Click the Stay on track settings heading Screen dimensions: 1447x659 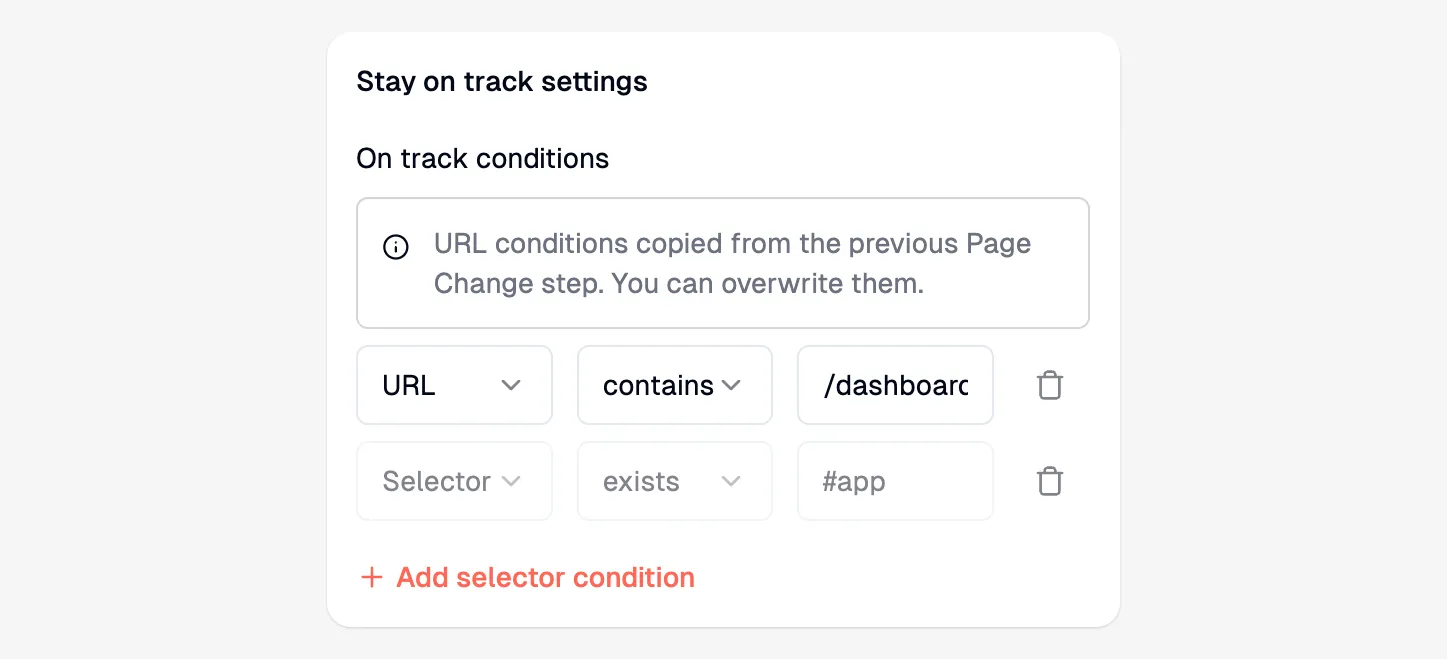501,81
